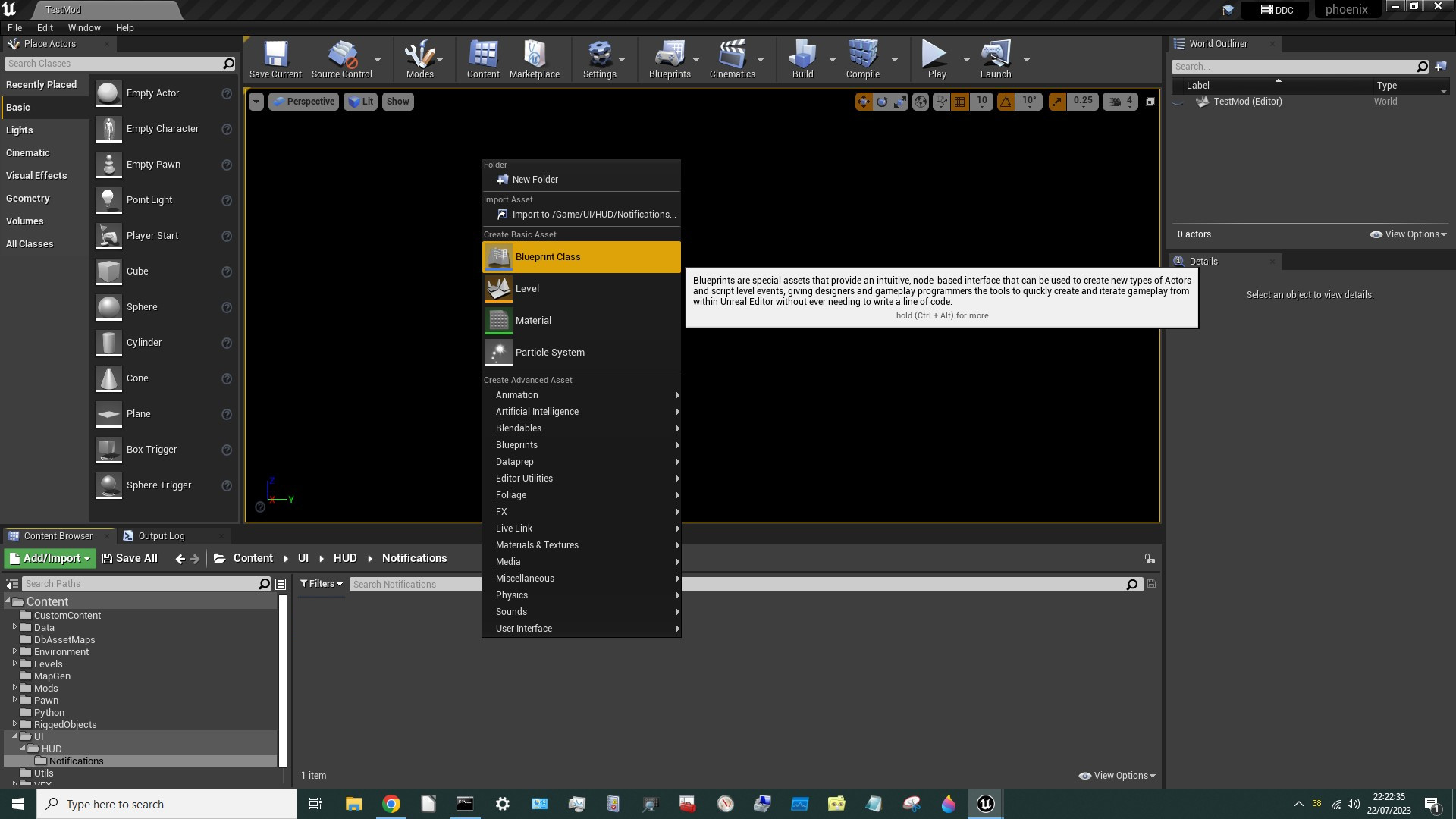The image size is (1456, 819).
Task: Open Play options dropdown arrow
Action: click(x=966, y=60)
